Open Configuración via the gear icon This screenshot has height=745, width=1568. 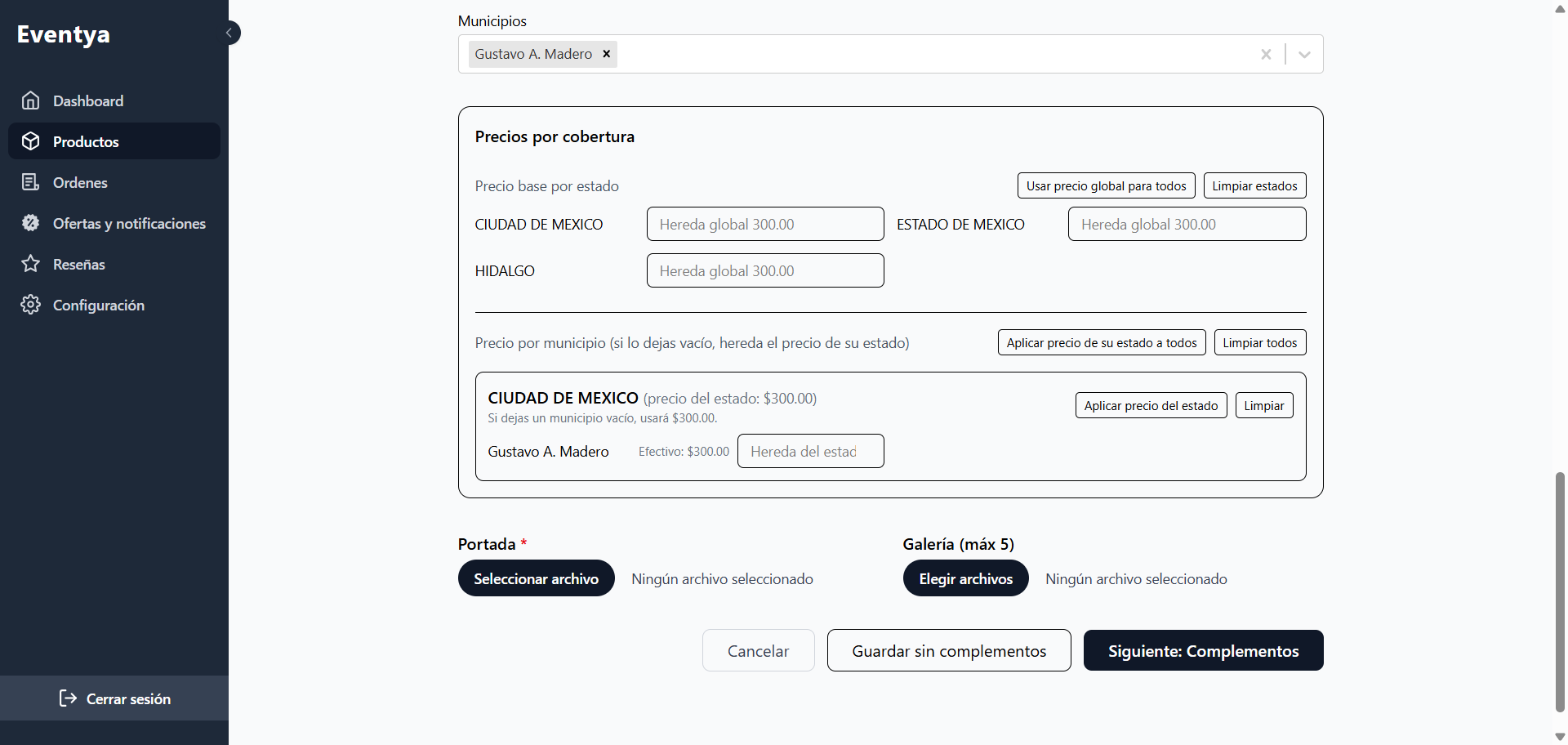click(x=31, y=305)
